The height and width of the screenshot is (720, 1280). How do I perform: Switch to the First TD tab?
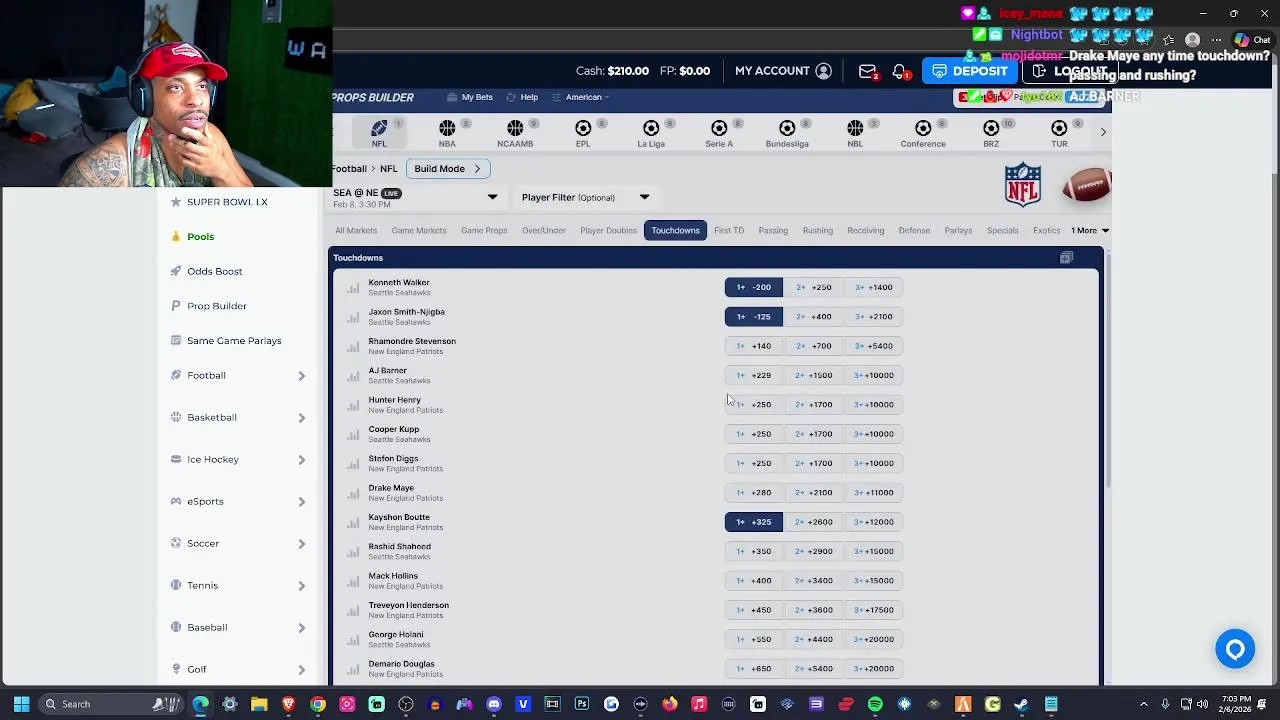(729, 231)
